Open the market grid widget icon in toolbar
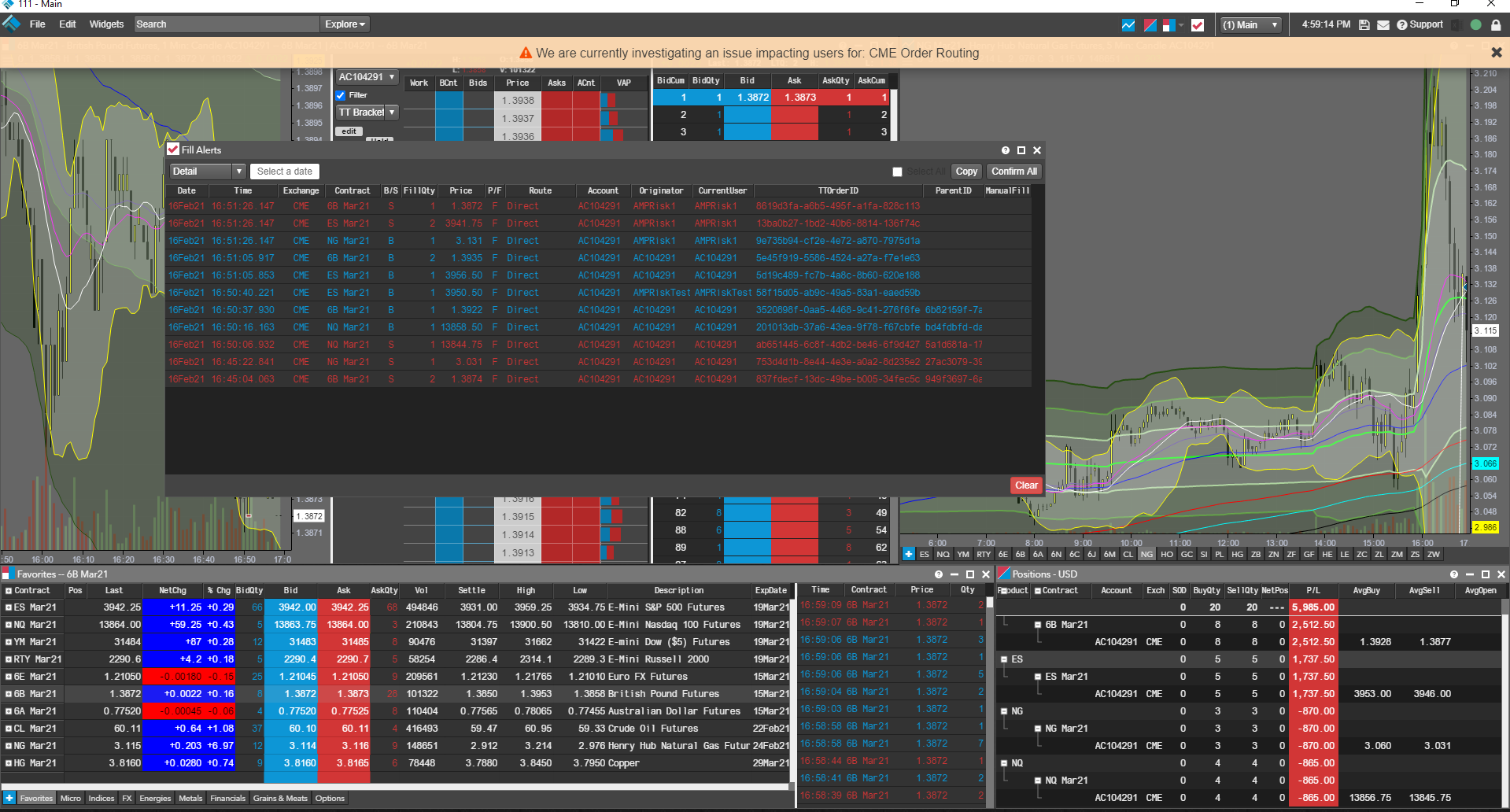This screenshot has width=1510, height=812. click(1168, 25)
